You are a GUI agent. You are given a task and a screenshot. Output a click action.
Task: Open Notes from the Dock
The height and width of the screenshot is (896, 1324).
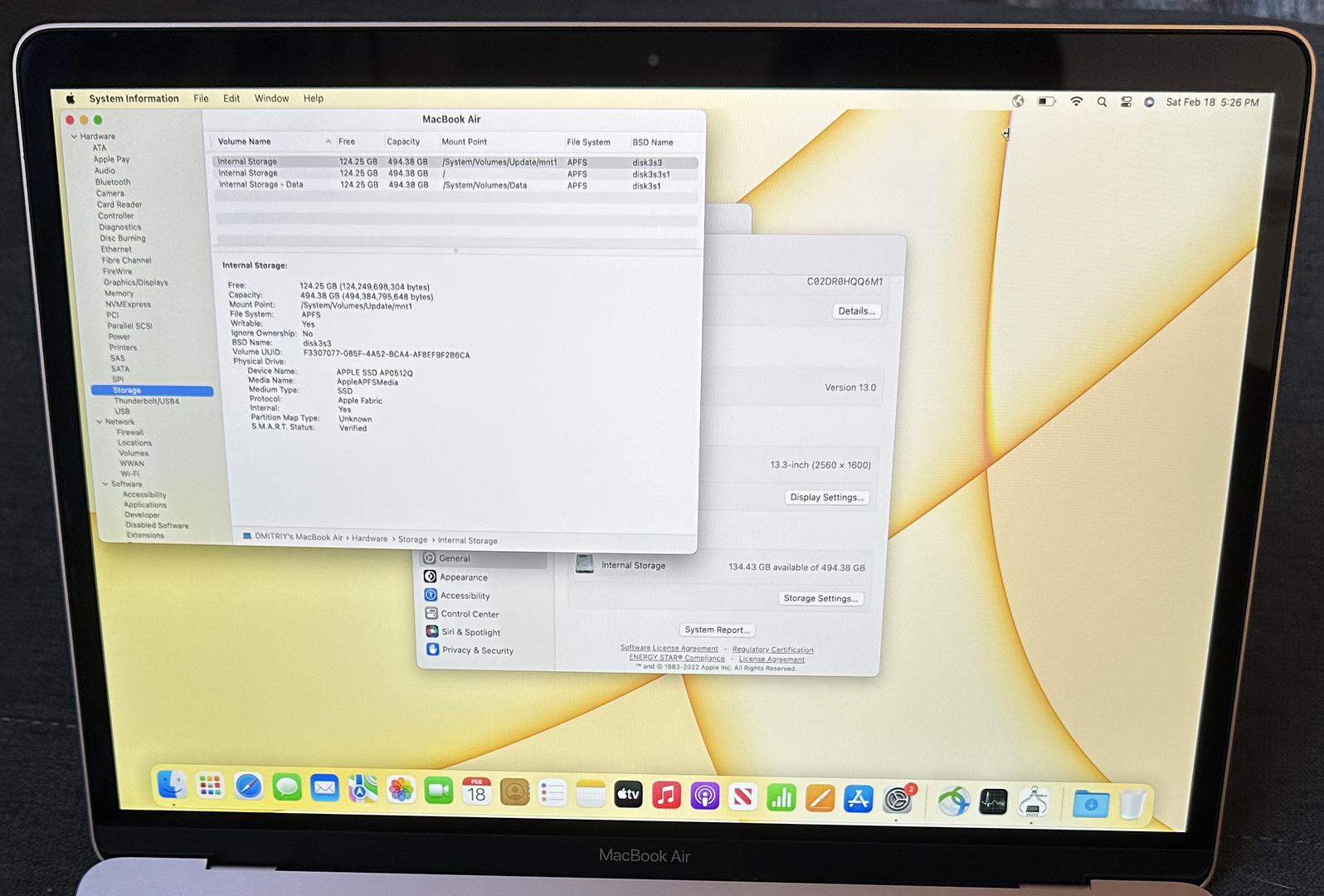[591, 794]
